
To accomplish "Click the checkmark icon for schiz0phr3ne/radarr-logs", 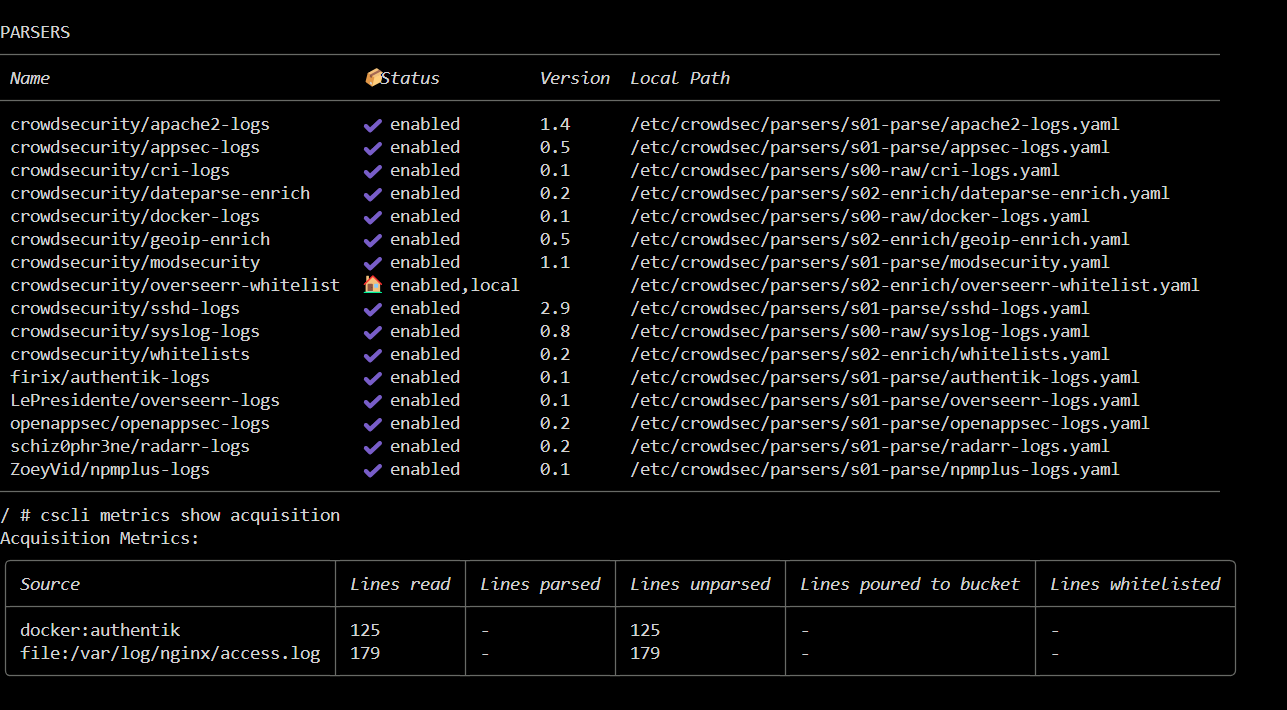I will coord(373,447).
